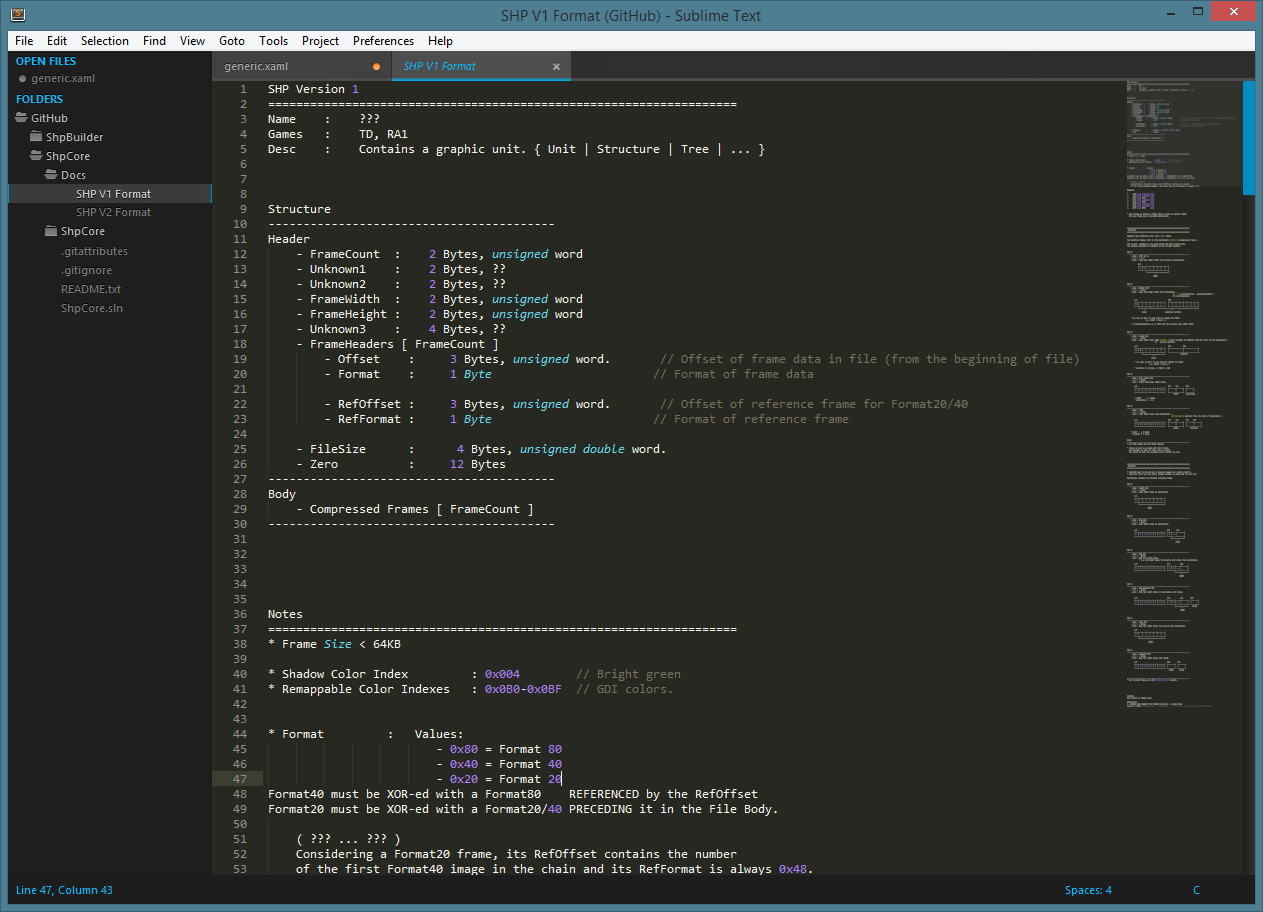Click the Line 47, Column 43 status

[64, 890]
